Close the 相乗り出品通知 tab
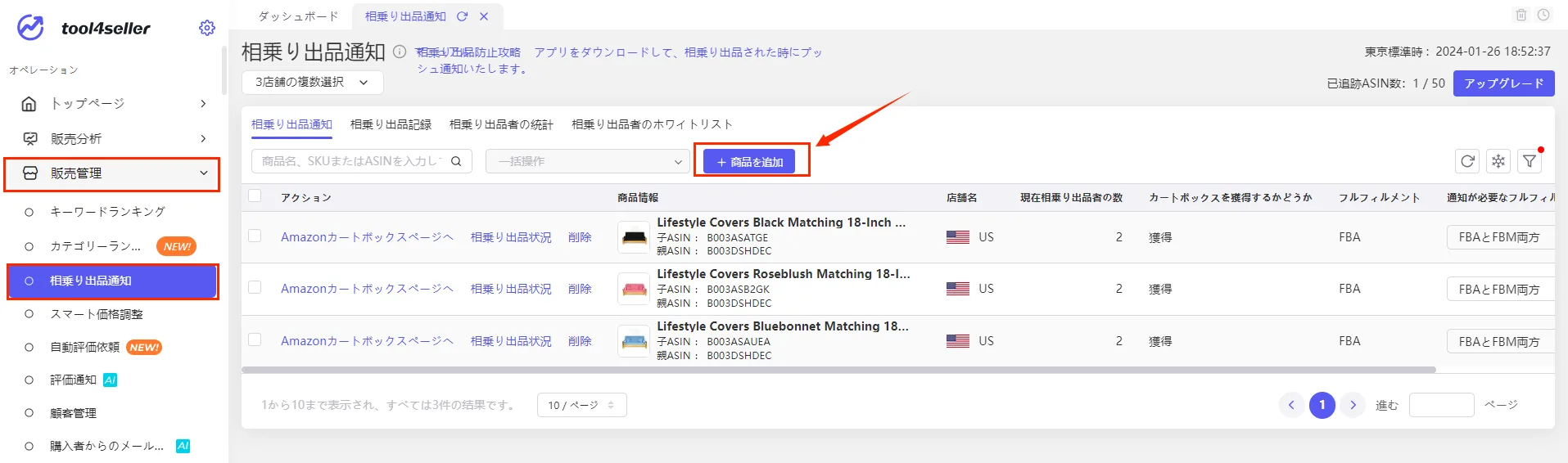Image resolution: width=1568 pixels, height=463 pixels. click(484, 16)
